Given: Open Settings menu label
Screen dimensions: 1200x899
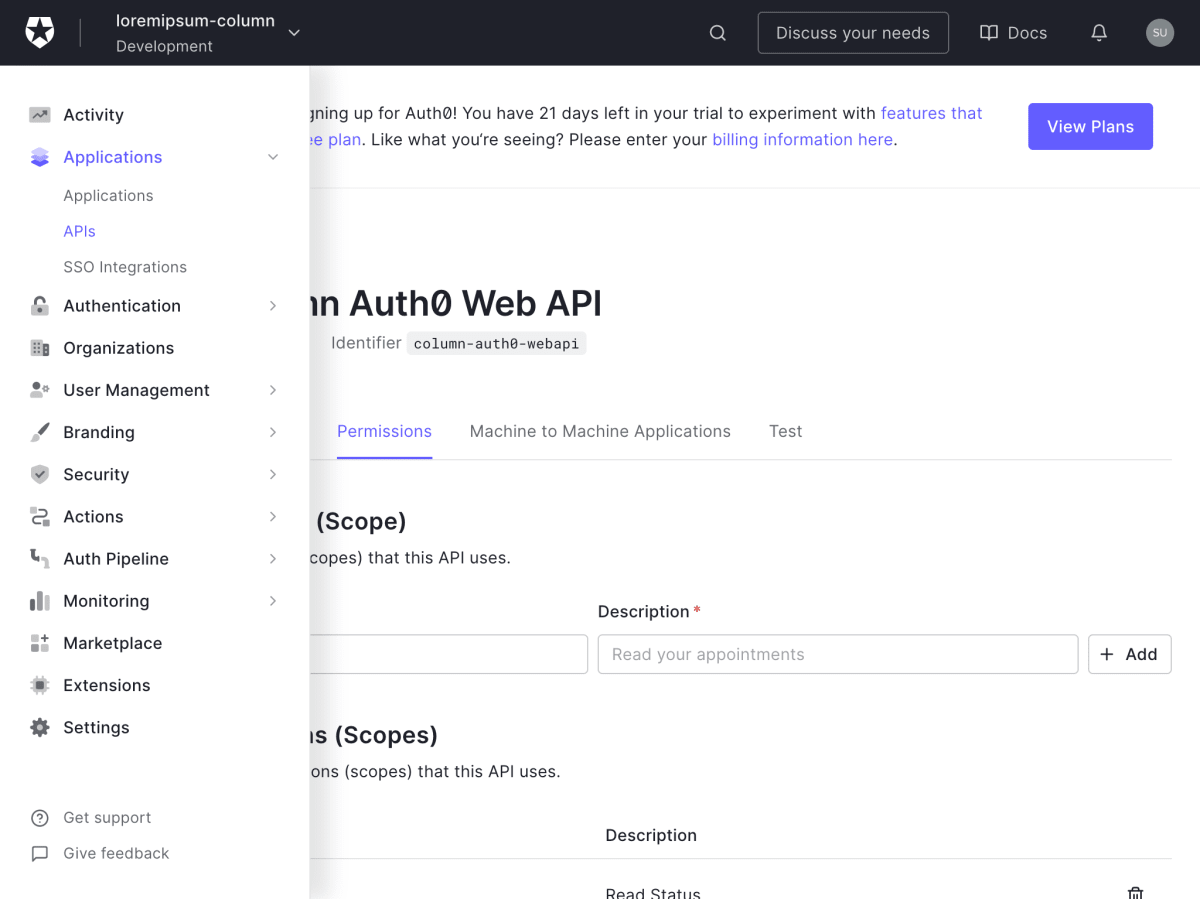Looking at the screenshot, I should (x=96, y=727).
